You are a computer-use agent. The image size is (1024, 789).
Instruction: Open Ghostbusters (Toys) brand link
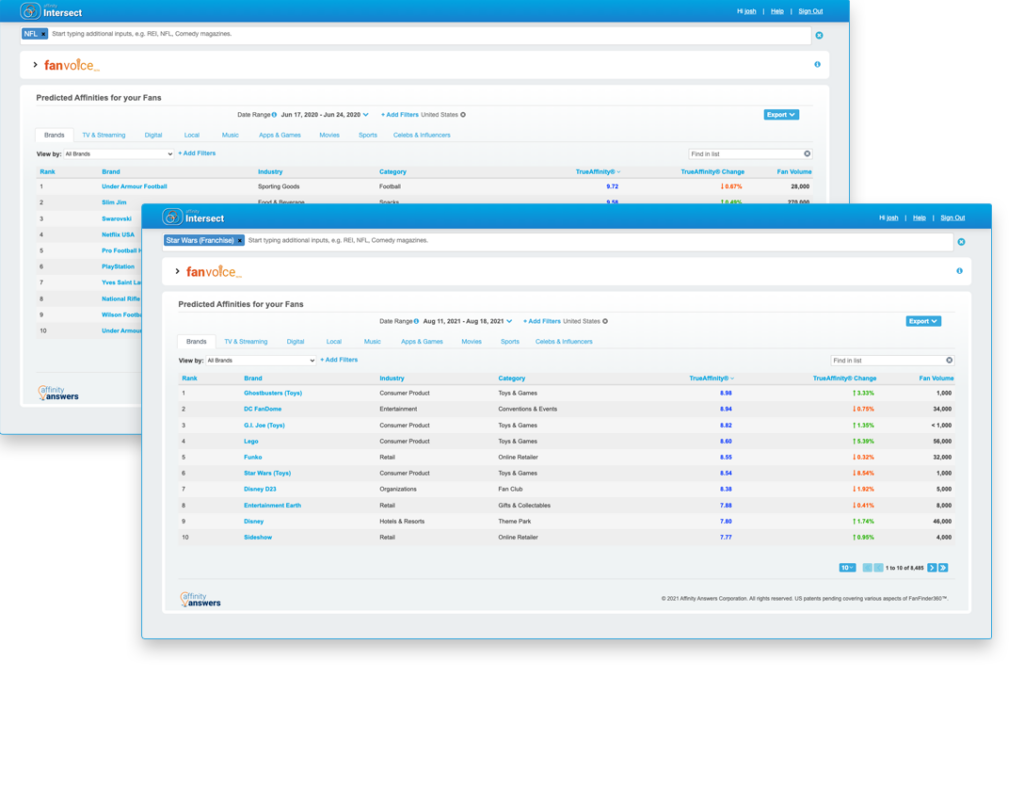point(272,393)
